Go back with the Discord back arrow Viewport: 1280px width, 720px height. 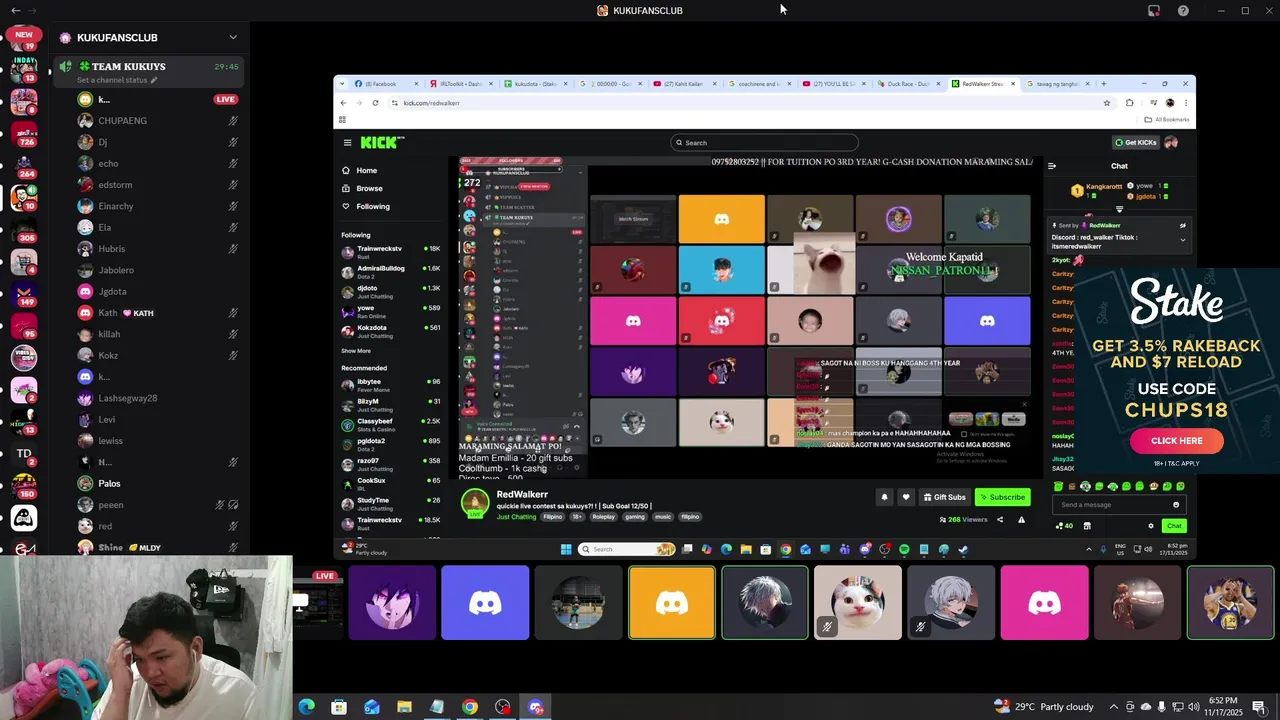click(15, 10)
